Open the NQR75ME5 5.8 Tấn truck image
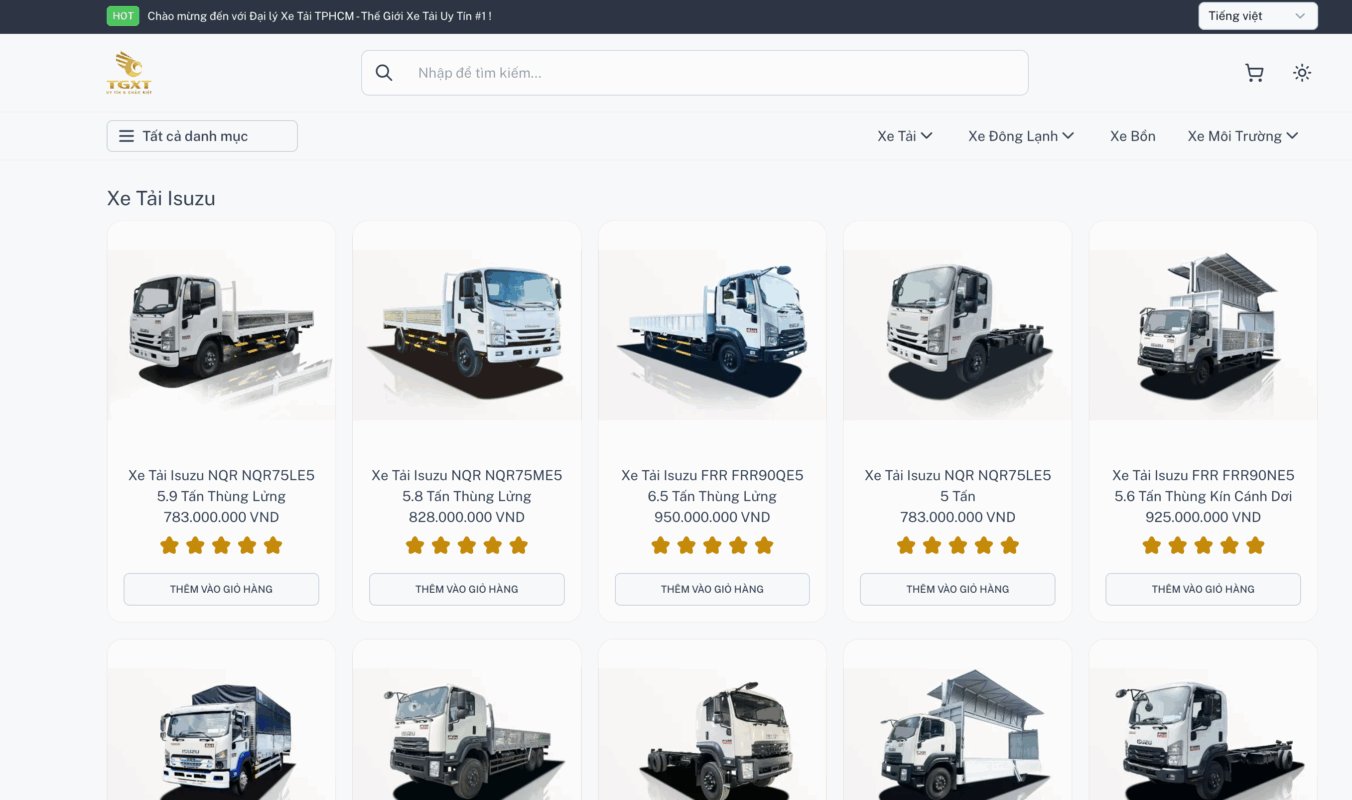The image size is (1352, 800). click(467, 335)
